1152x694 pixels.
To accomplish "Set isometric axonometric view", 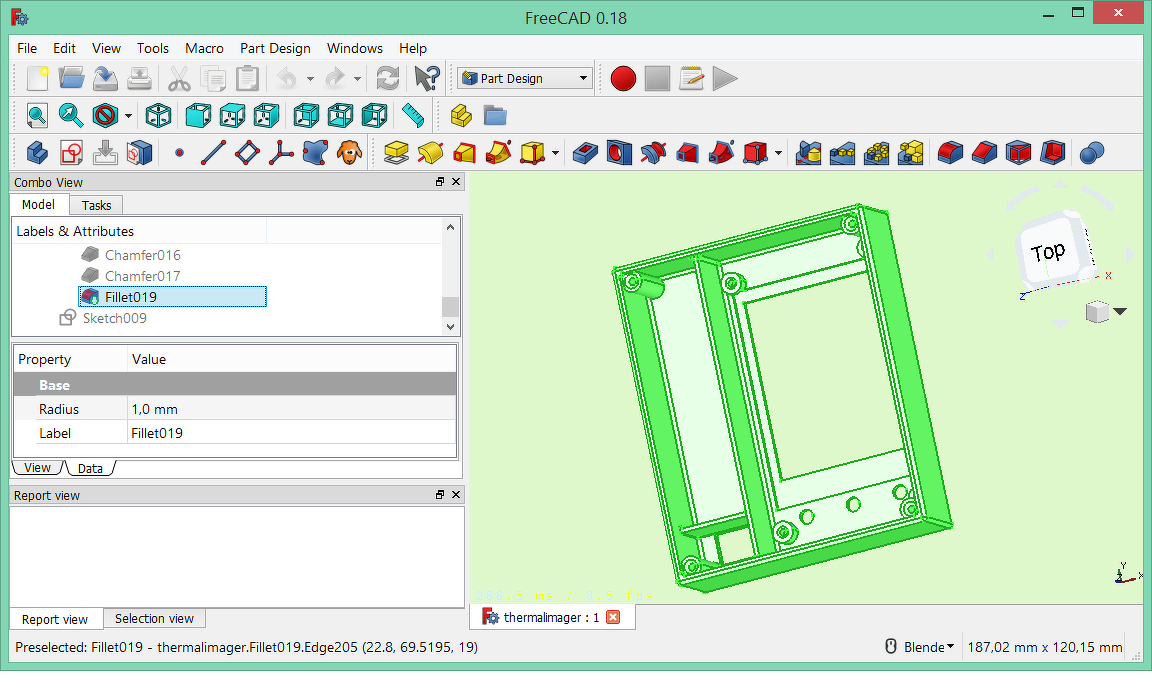I will coord(158,115).
